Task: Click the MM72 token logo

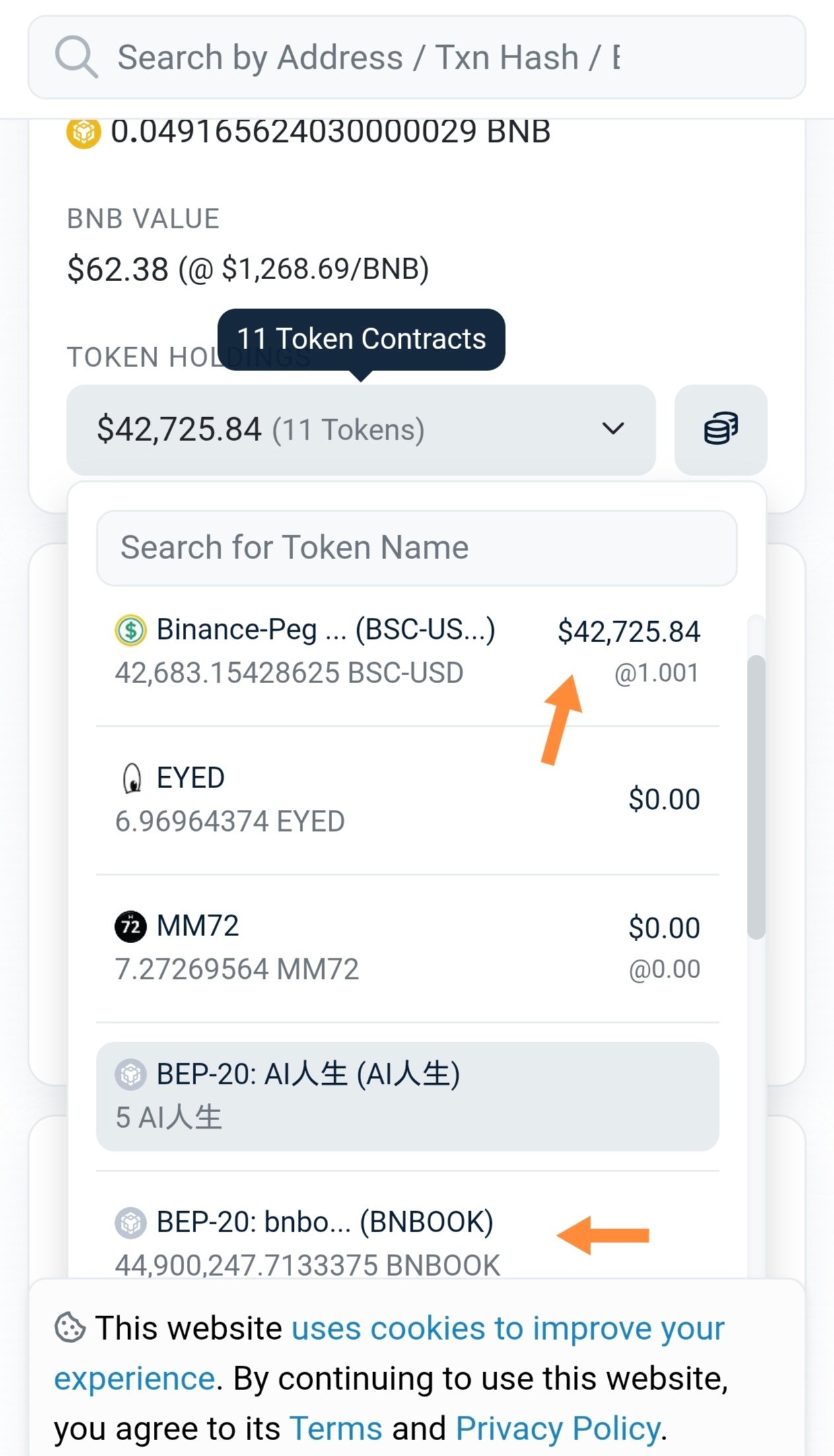Action: coord(131,927)
